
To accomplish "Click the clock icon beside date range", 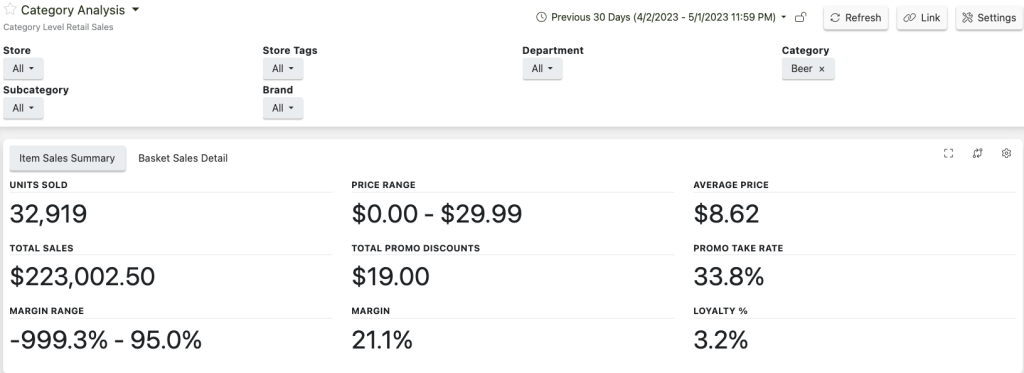I will pyautogui.click(x=541, y=18).
